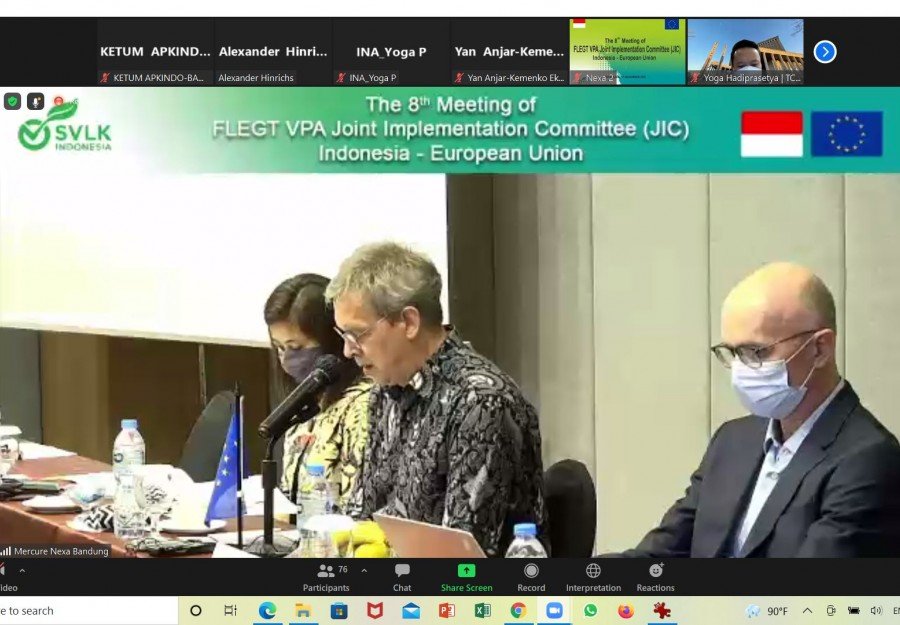Image resolution: width=900 pixels, height=625 pixels.
Task: Select the Nexa 2 shared thumbnail
Action: pos(627,52)
